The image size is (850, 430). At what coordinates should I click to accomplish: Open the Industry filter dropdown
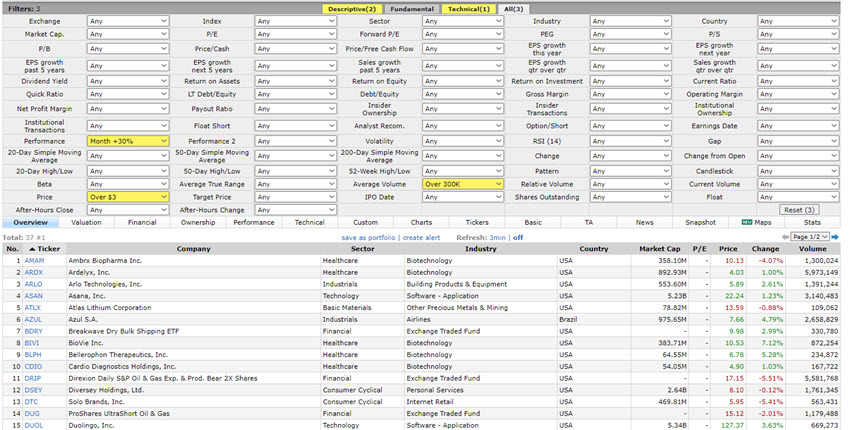[x=630, y=21]
